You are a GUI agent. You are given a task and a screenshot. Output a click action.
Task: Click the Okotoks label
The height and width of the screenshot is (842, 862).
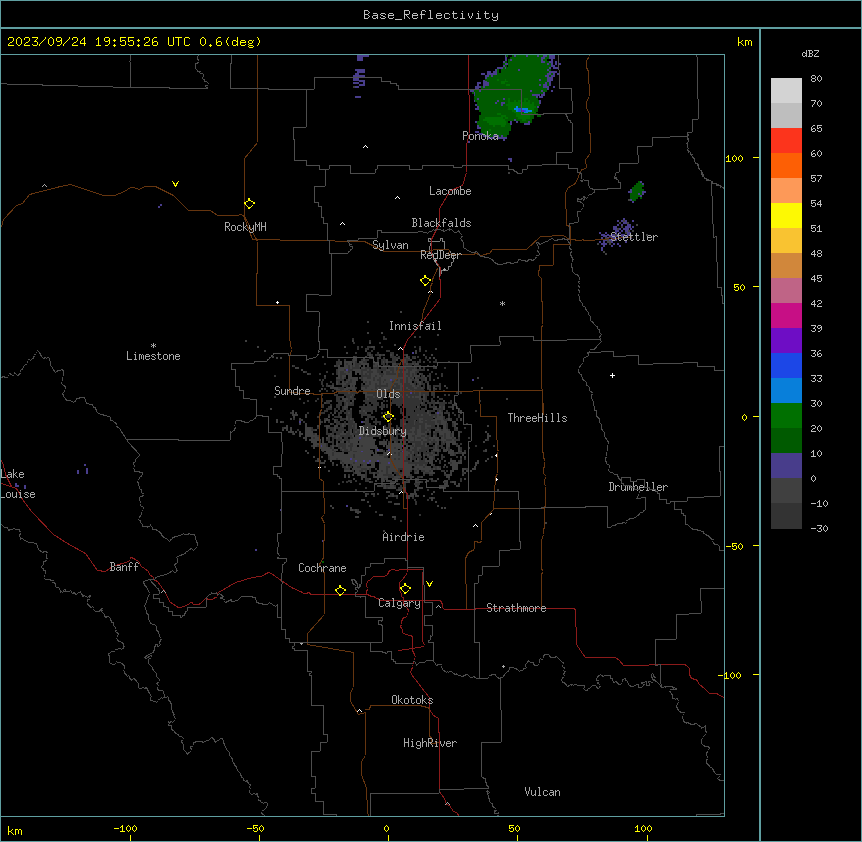point(412,700)
